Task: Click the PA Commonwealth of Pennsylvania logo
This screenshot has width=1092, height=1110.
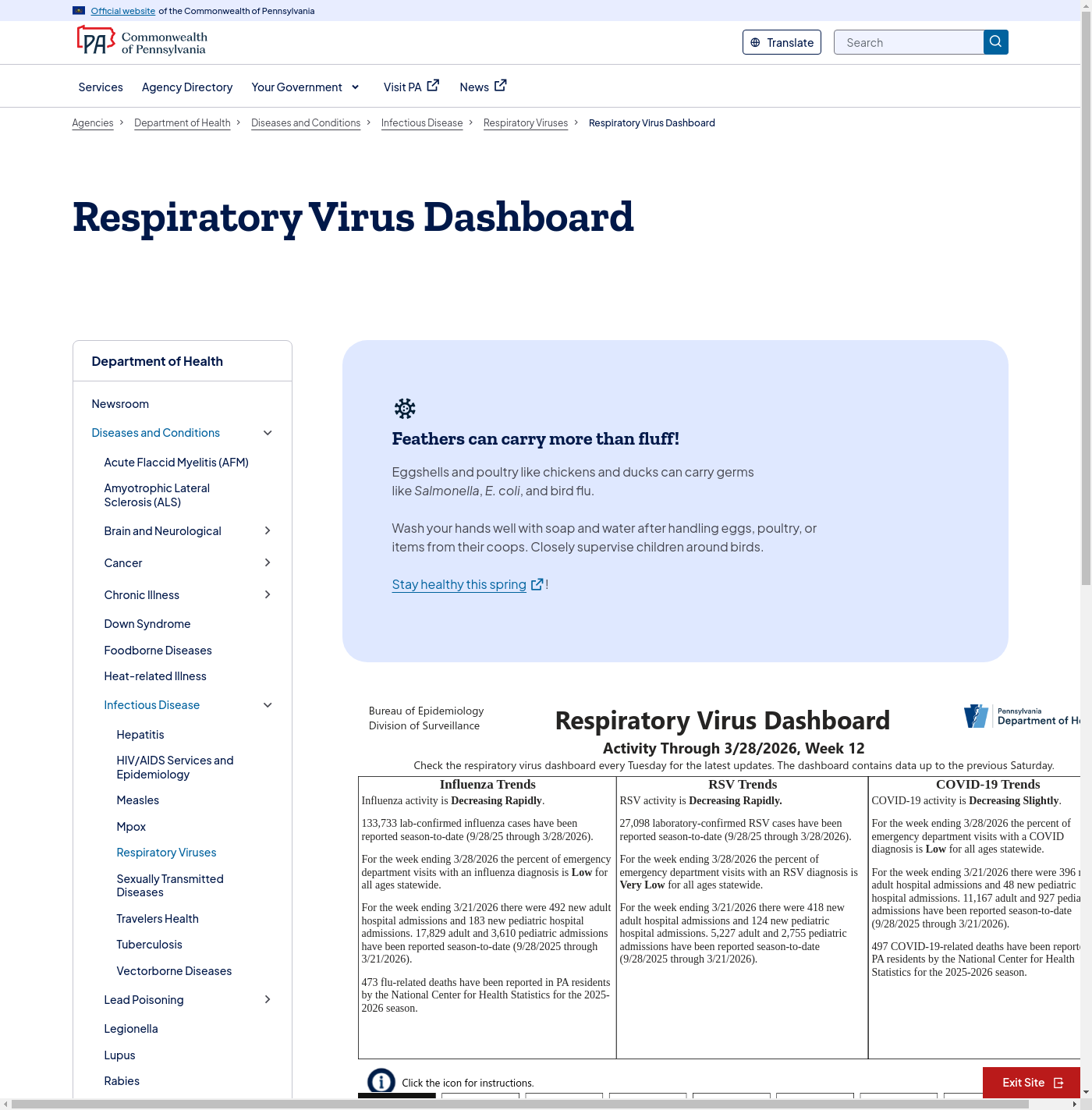Action: tap(142, 42)
